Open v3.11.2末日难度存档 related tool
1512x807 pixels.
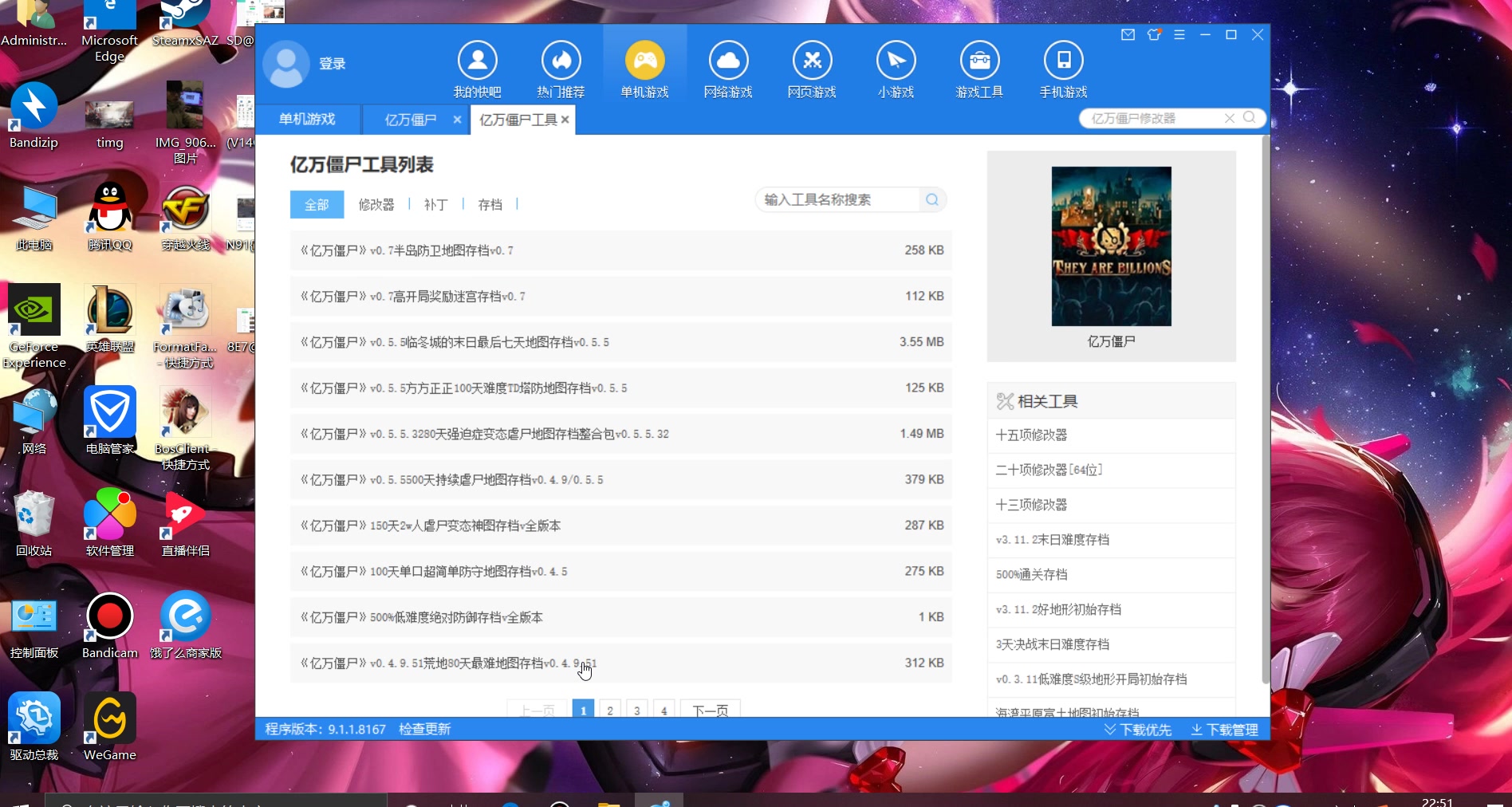click(x=1111, y=540)
